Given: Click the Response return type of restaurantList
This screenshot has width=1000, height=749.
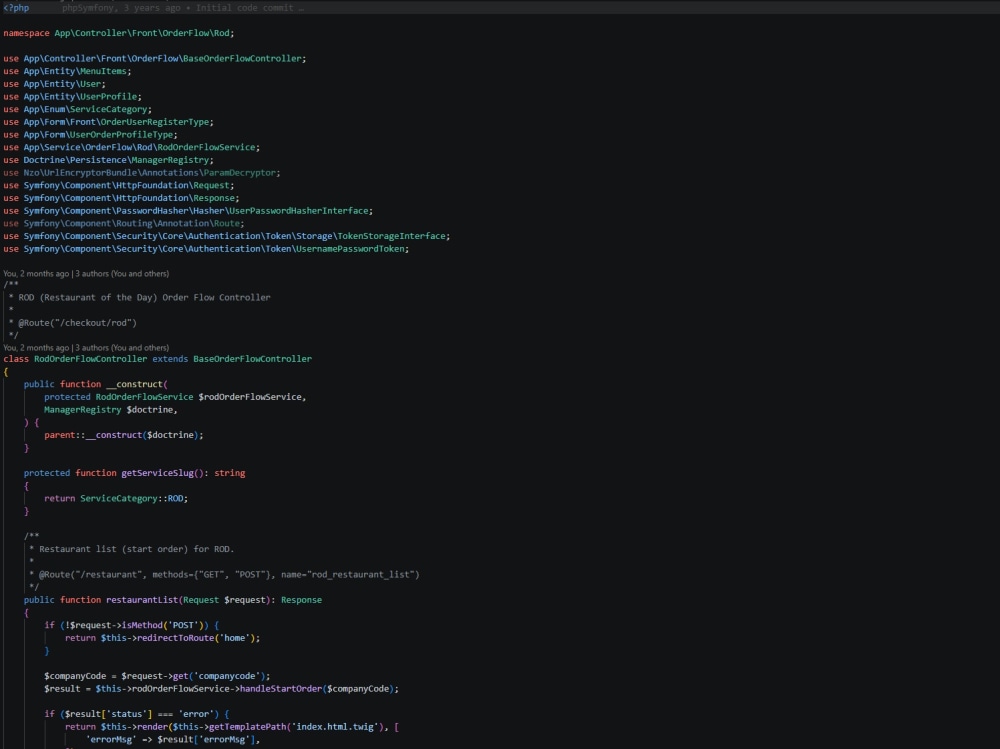Looking at the screenshot, I should (x=302, y=600).
